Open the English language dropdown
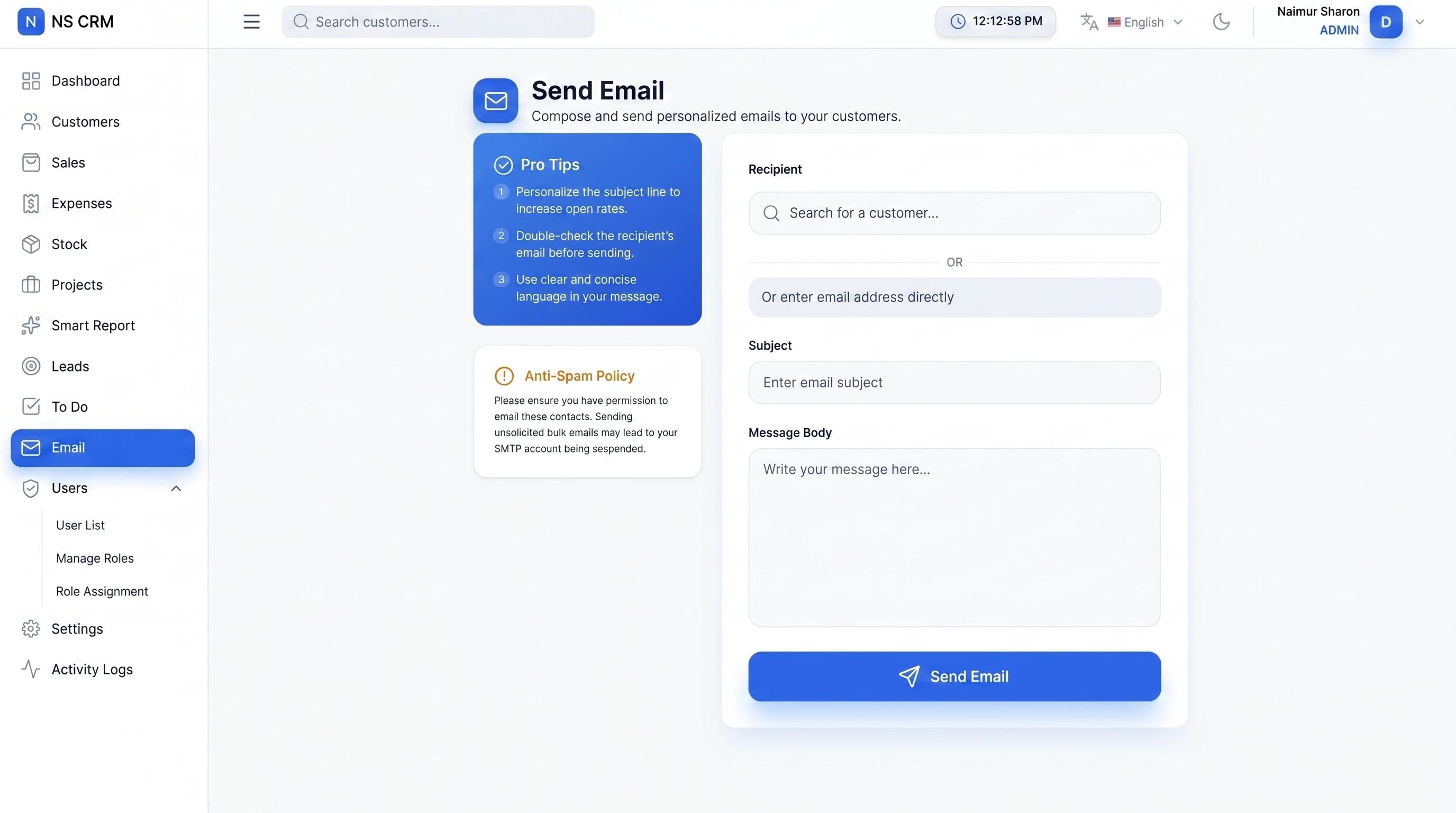1456x813 pixels. pos(1144,22)
